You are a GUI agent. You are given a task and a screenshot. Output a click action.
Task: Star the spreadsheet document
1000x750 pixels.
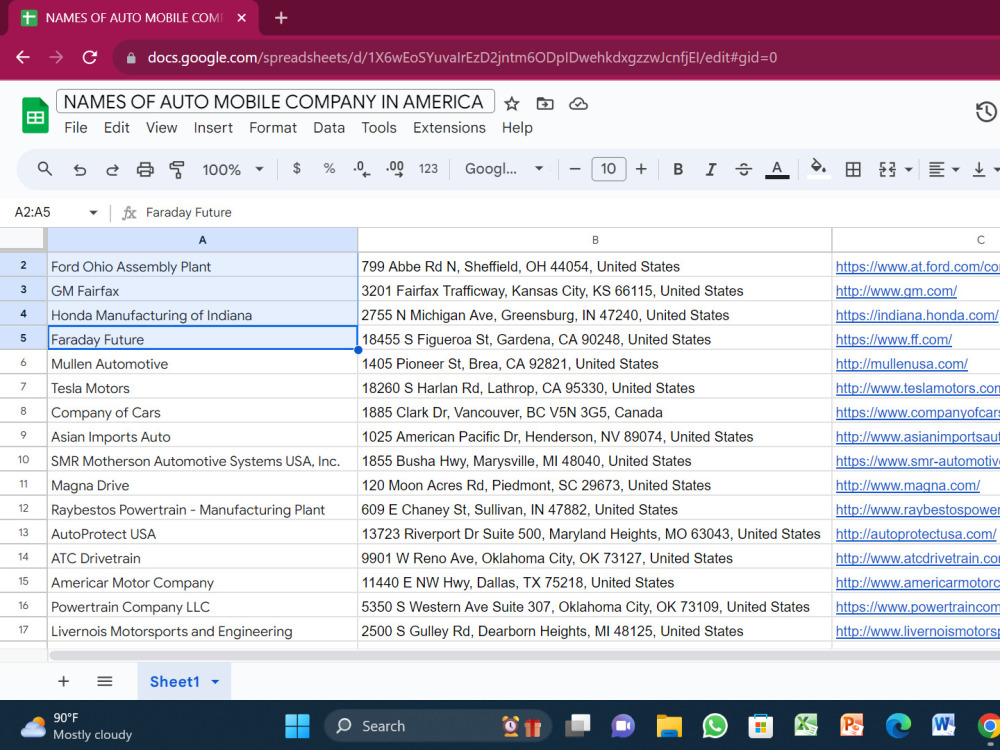(x=511, y=103)
